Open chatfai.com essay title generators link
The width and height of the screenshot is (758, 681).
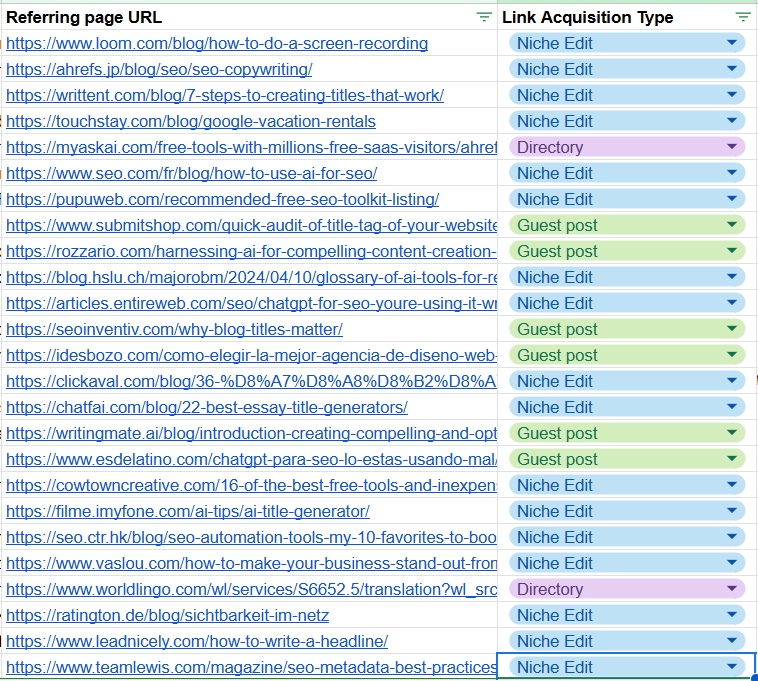tap(207, 407)
